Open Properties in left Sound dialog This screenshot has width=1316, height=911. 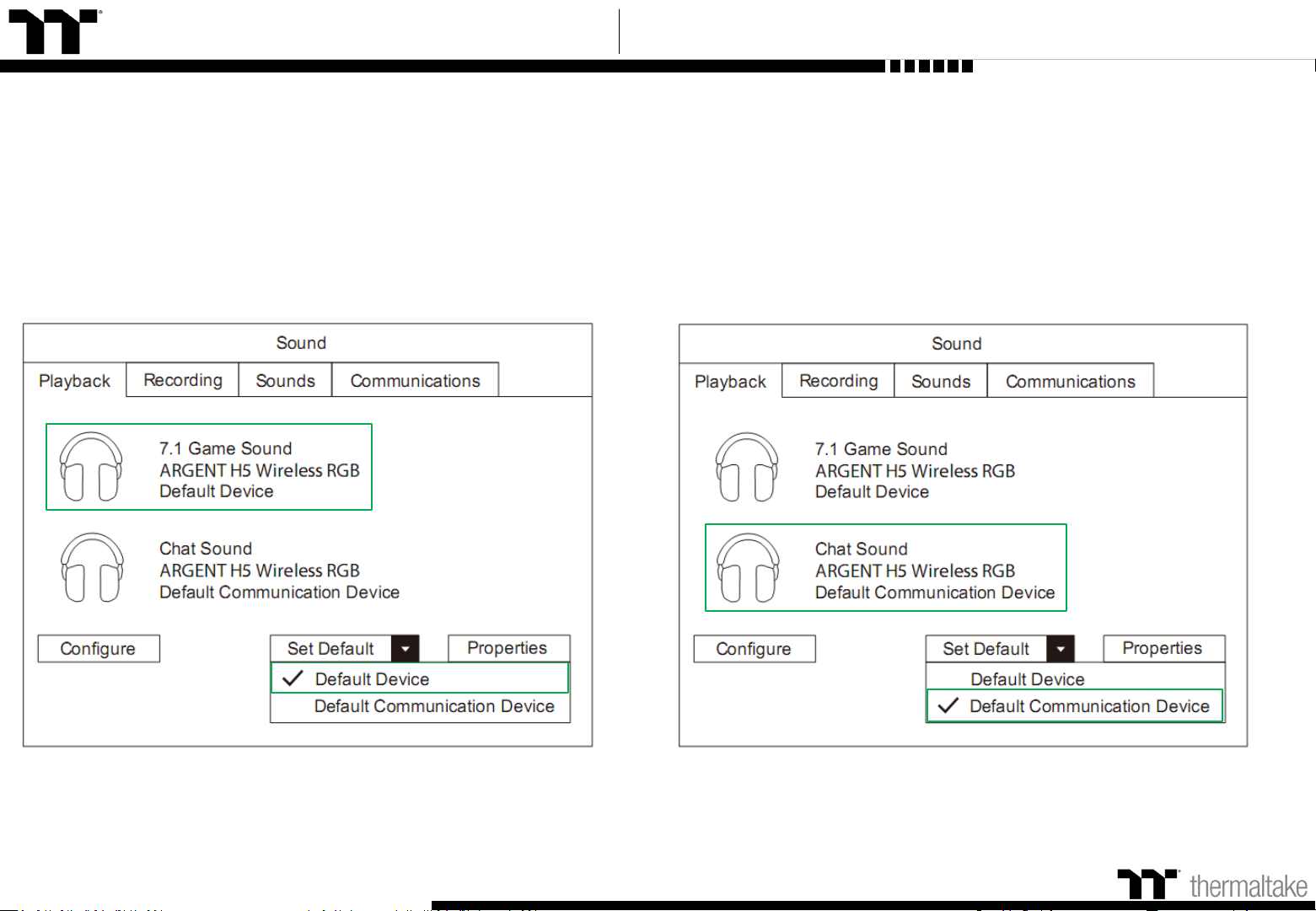pos(508,647)
